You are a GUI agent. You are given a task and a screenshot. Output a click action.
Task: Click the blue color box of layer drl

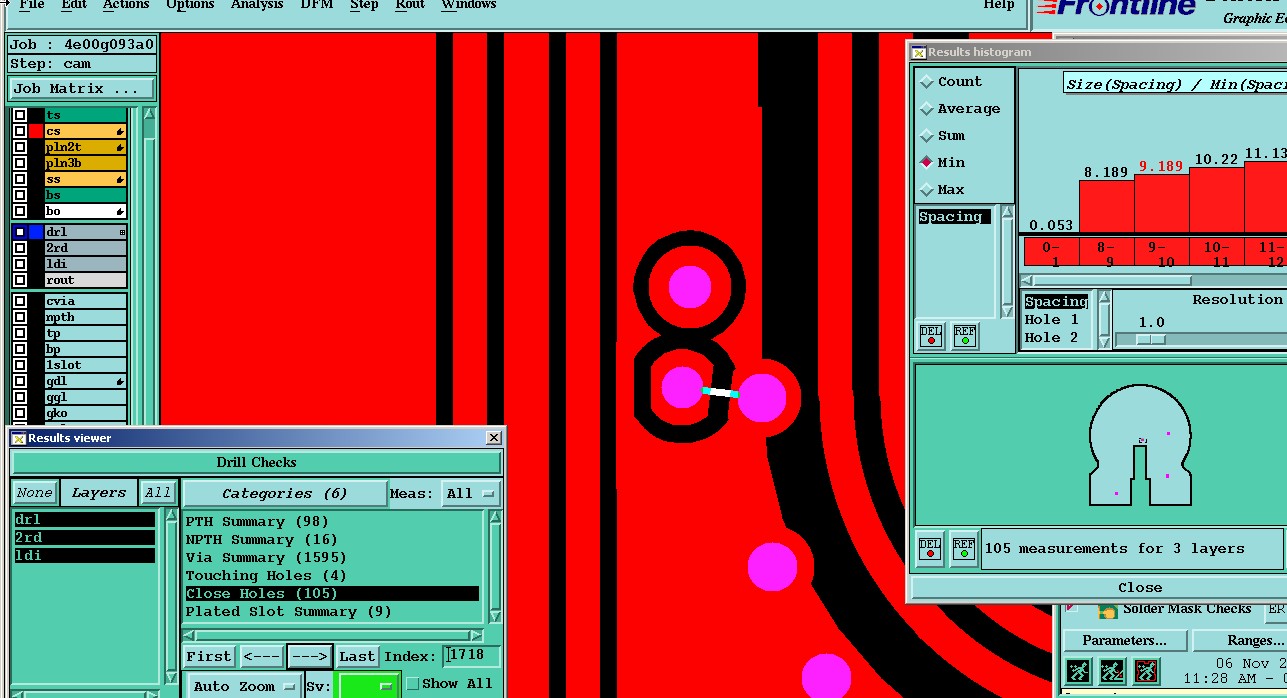click(x=36, y=232)
